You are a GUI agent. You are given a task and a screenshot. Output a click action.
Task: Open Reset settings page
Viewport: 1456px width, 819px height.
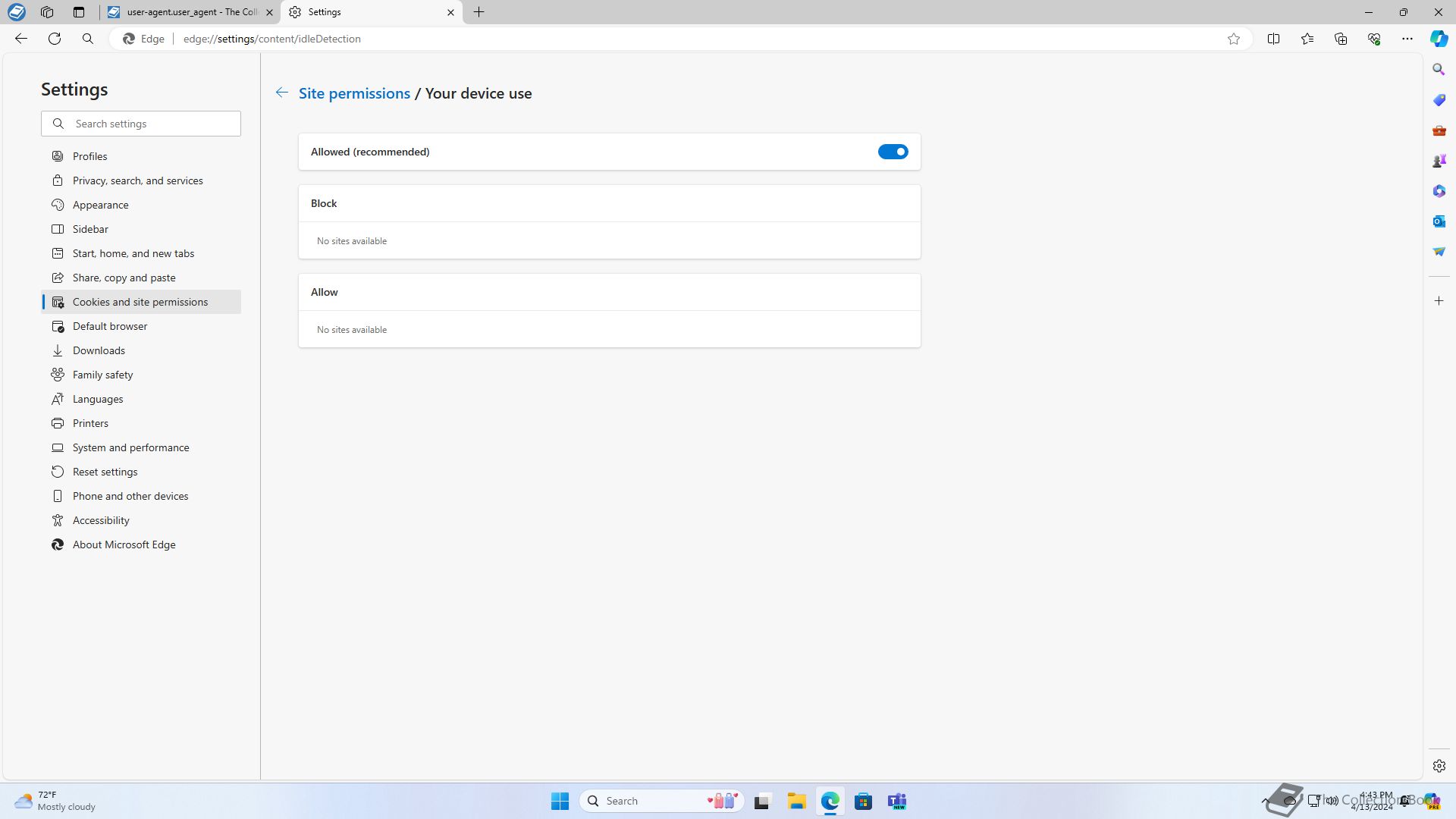tap(141, 472)
